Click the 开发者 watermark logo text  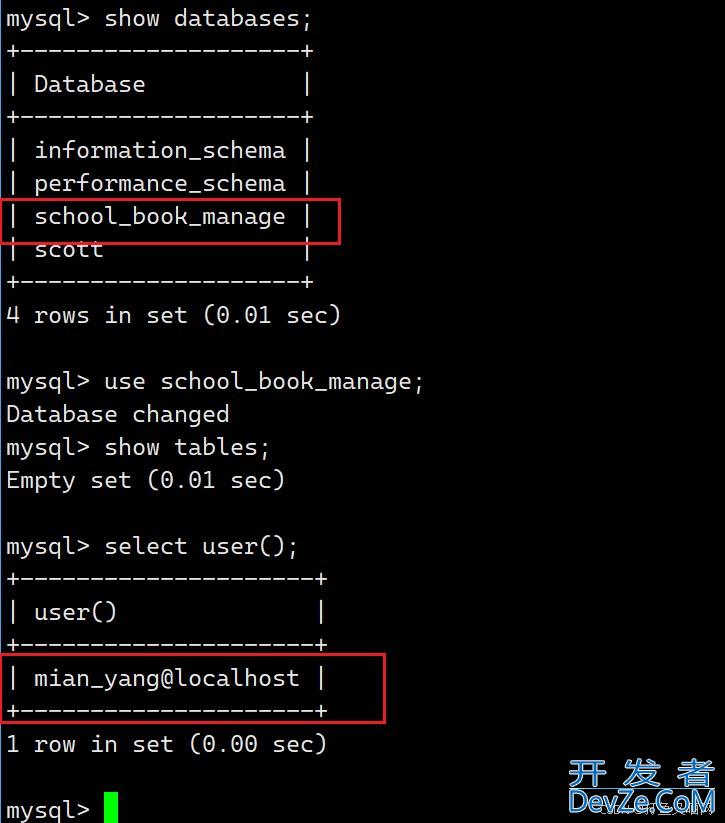coord(641,773)
